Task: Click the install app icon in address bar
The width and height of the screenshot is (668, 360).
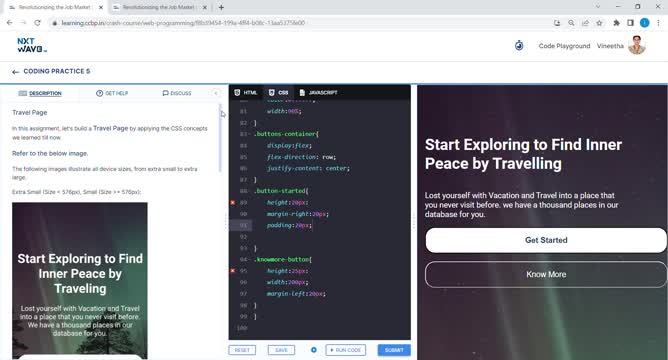Action: click(x=557, y=23)
